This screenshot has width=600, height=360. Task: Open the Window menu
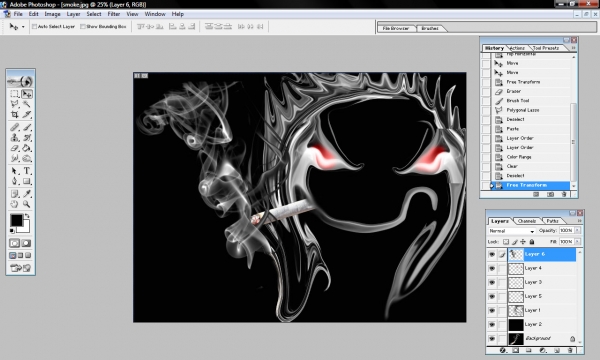coord(155,14)
